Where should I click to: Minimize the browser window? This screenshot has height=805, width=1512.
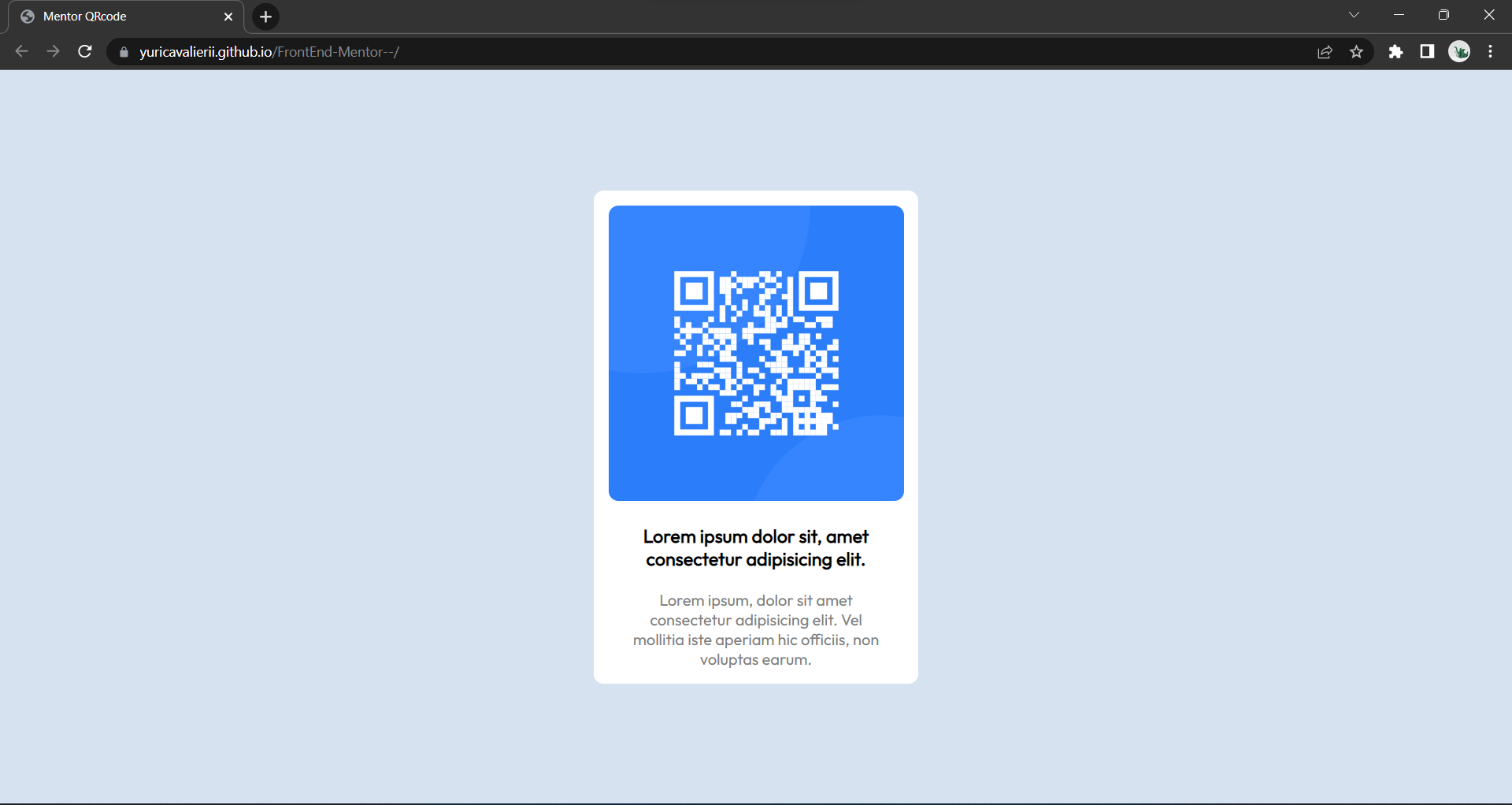tap(1399, 15)
